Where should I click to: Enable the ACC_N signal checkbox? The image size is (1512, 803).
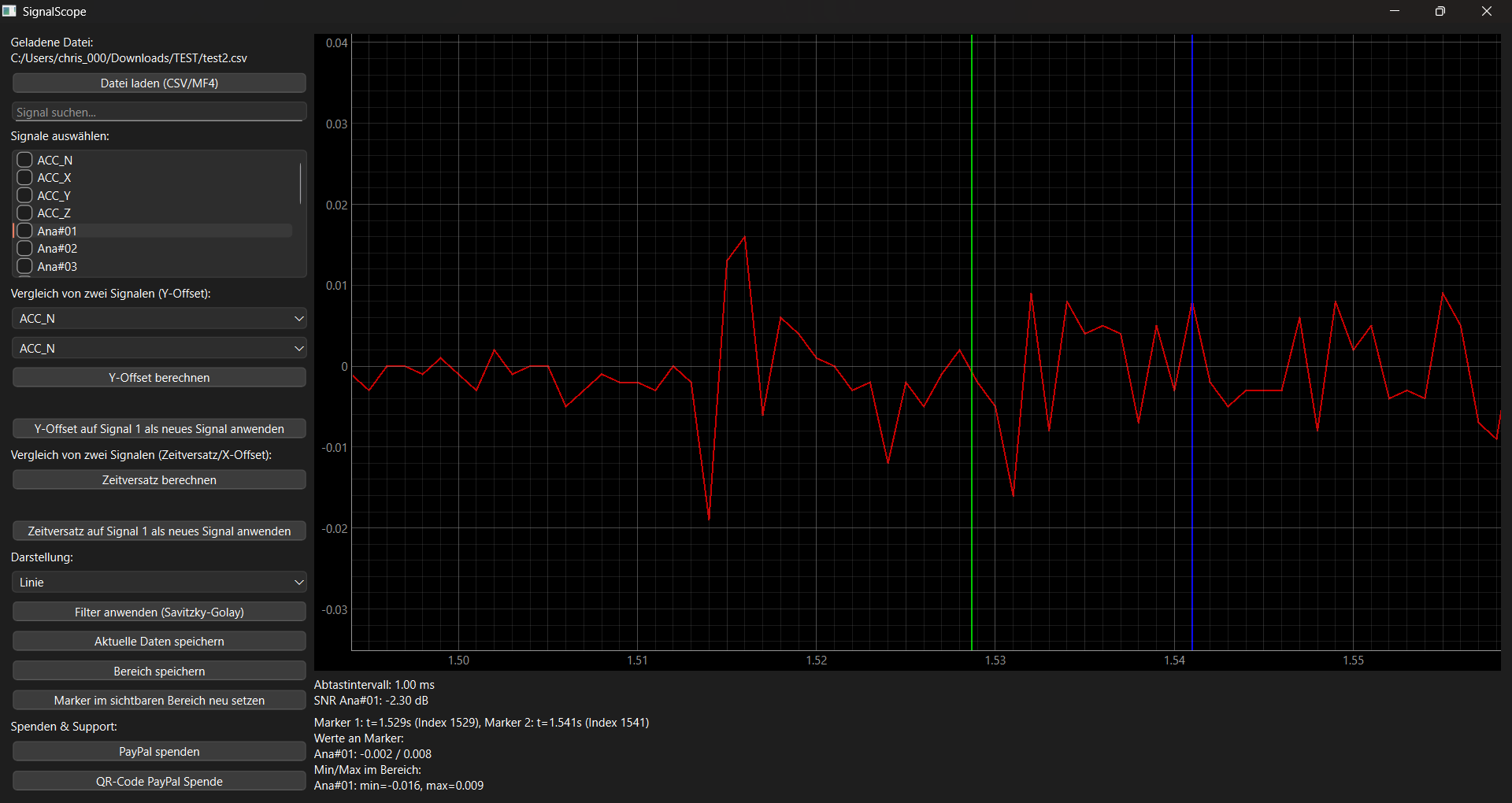24,160
